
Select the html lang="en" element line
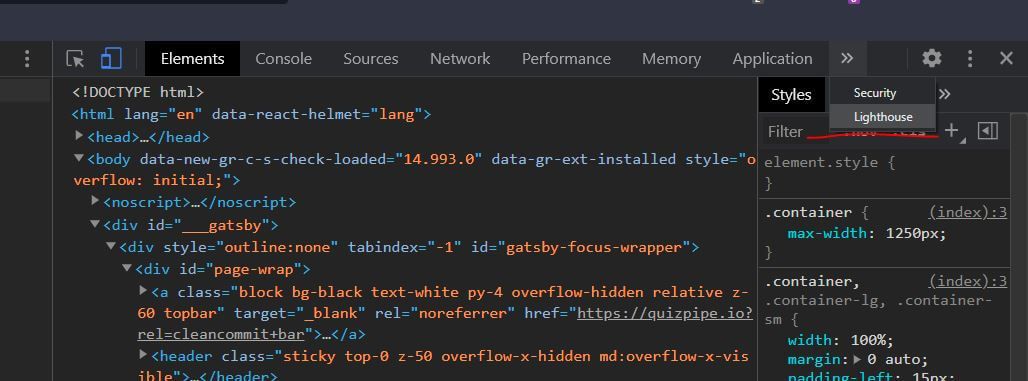251,114
